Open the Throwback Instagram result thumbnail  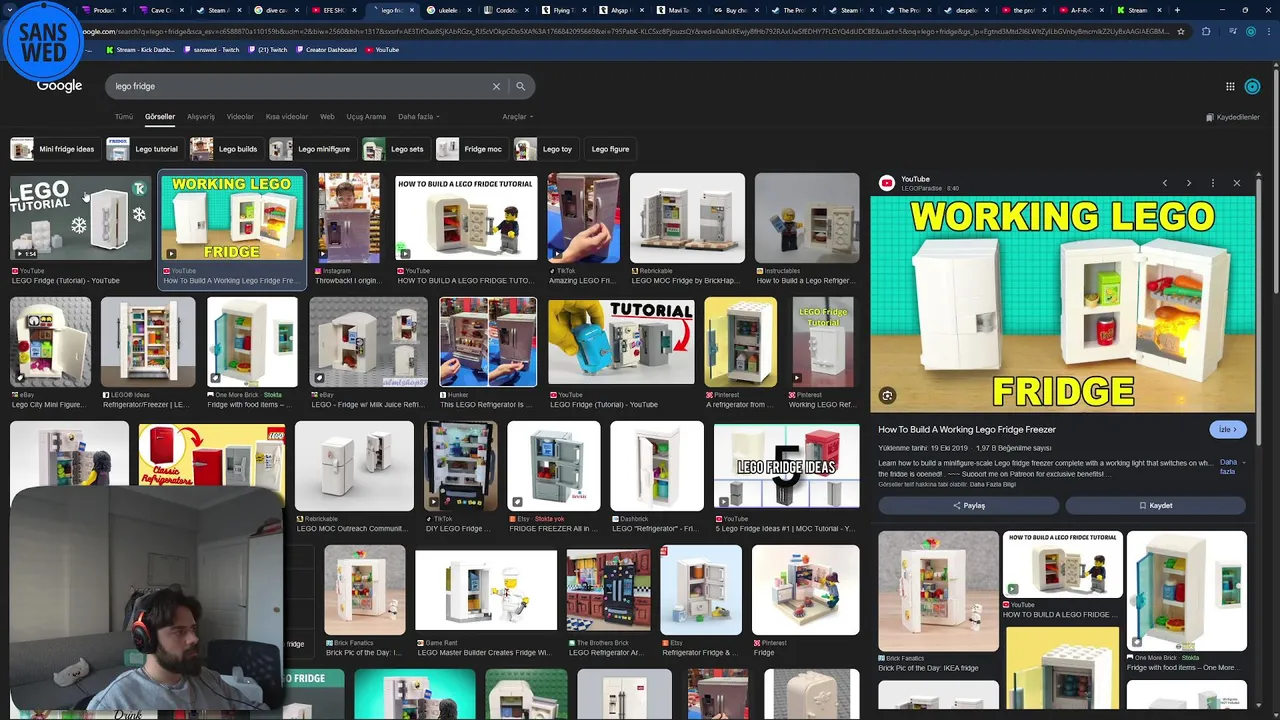[349, 218]
